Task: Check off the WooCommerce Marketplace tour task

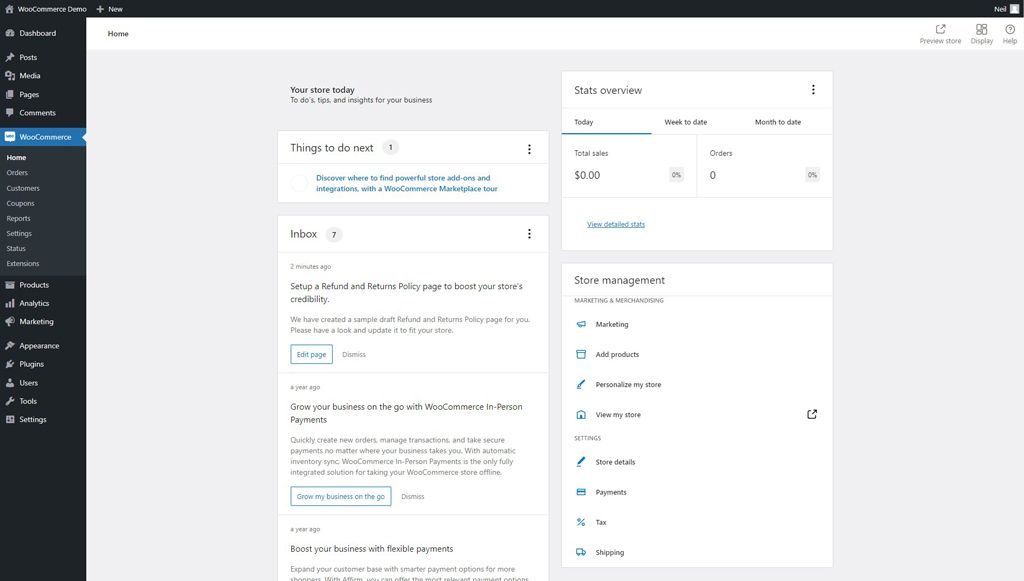Action: coord(299,182)
